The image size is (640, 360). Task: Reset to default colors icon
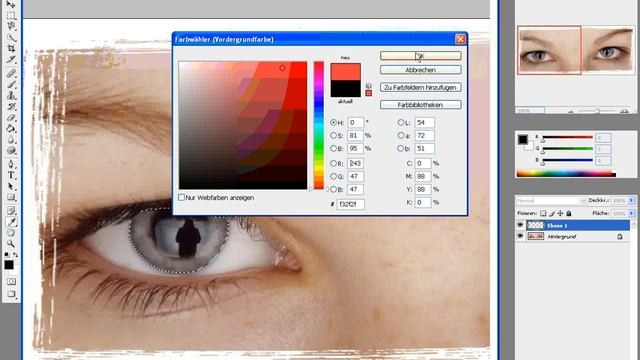tap(7, 255)
